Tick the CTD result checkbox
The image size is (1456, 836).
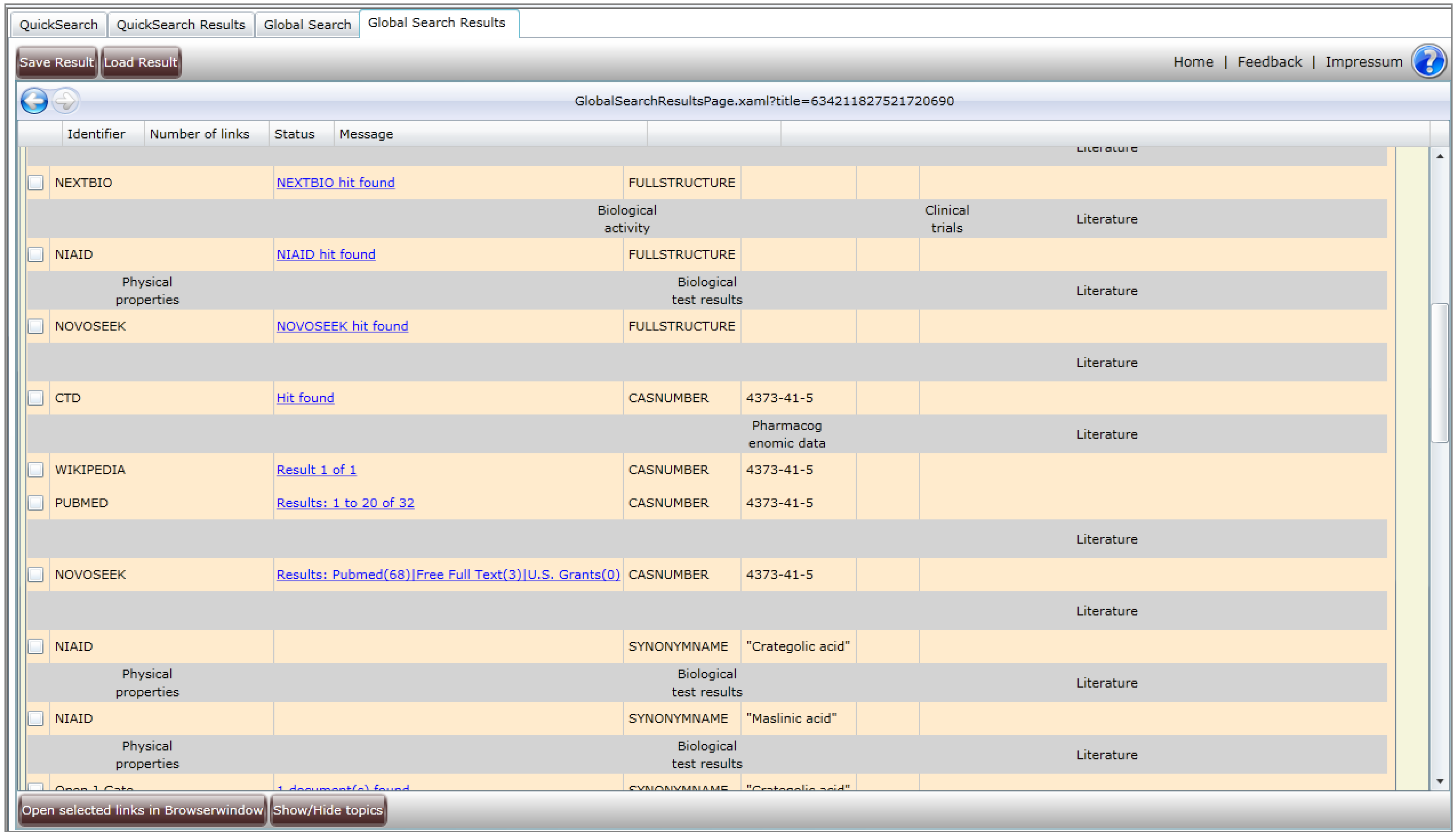(x=36, y=398)
